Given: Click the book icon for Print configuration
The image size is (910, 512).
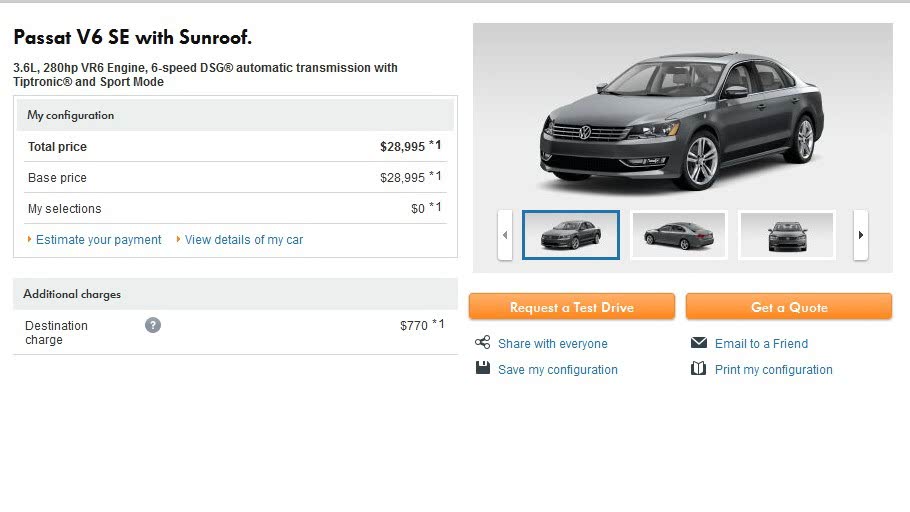Looking at the screenshot, I should tap(698, 369).
